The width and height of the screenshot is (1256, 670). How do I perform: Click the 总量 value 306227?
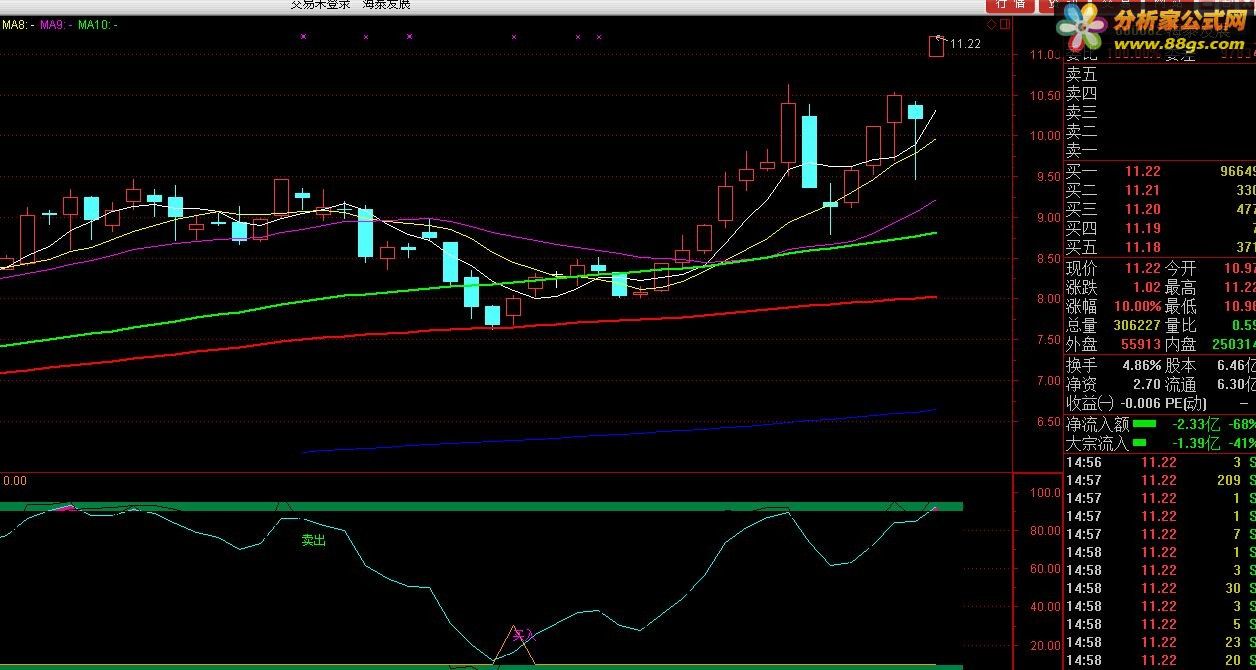coord(1137,326)
